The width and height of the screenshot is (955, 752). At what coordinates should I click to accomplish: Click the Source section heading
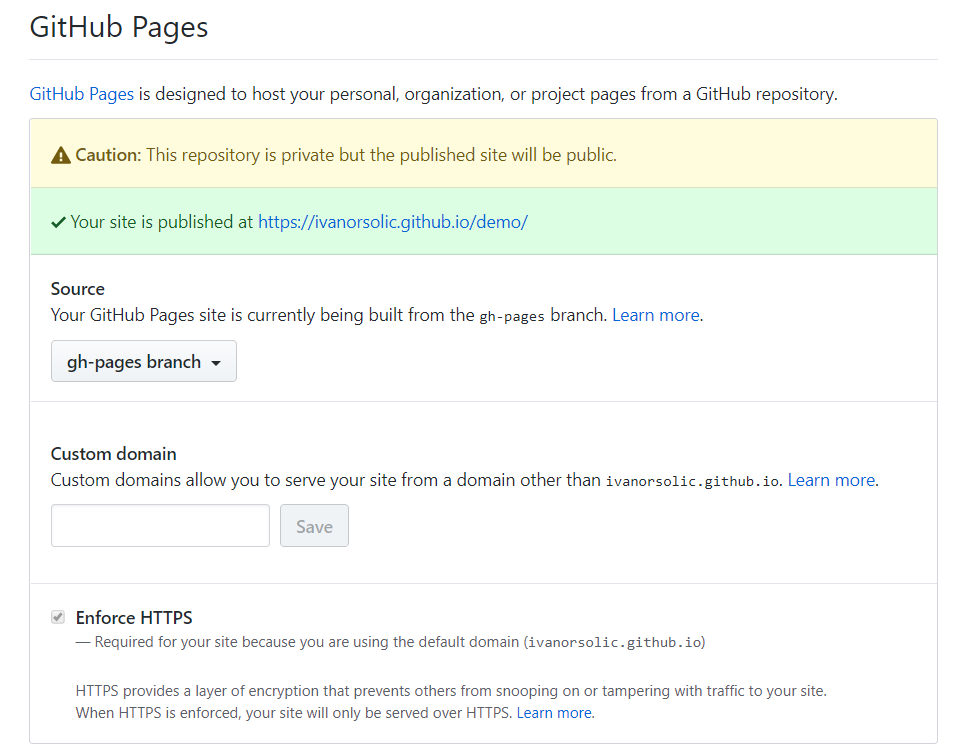[78, 289]
